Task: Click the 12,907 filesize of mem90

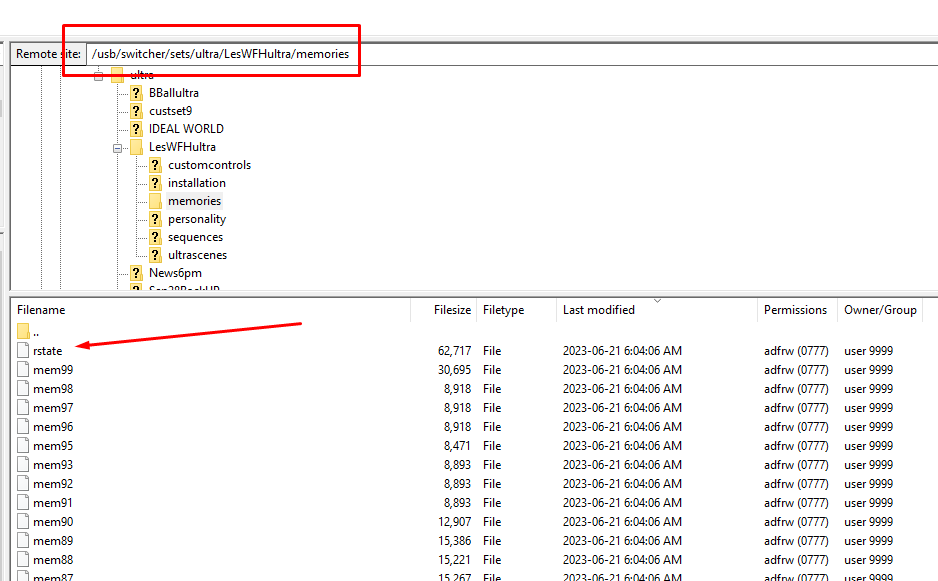Action: click(454, 522)
